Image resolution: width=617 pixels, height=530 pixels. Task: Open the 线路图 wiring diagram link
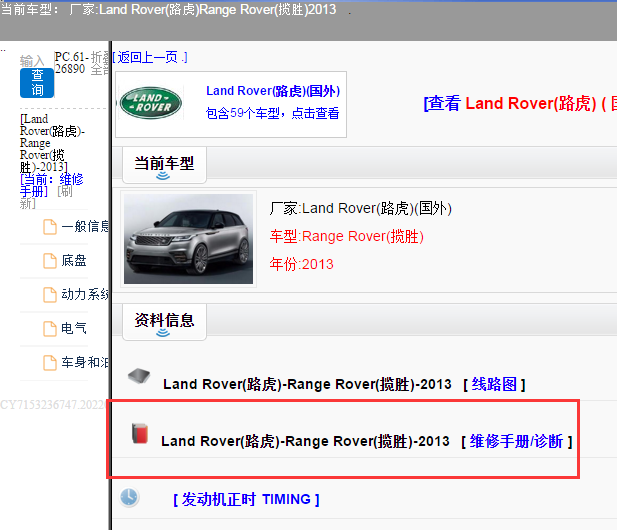(494, 384)
